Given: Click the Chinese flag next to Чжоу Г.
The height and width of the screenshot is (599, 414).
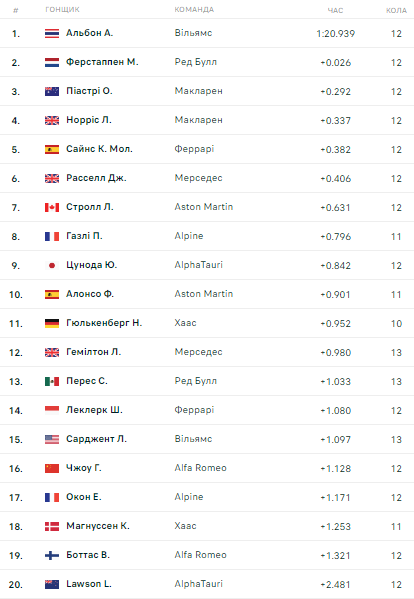Looking at the screenshot, I should pos(52,468).
